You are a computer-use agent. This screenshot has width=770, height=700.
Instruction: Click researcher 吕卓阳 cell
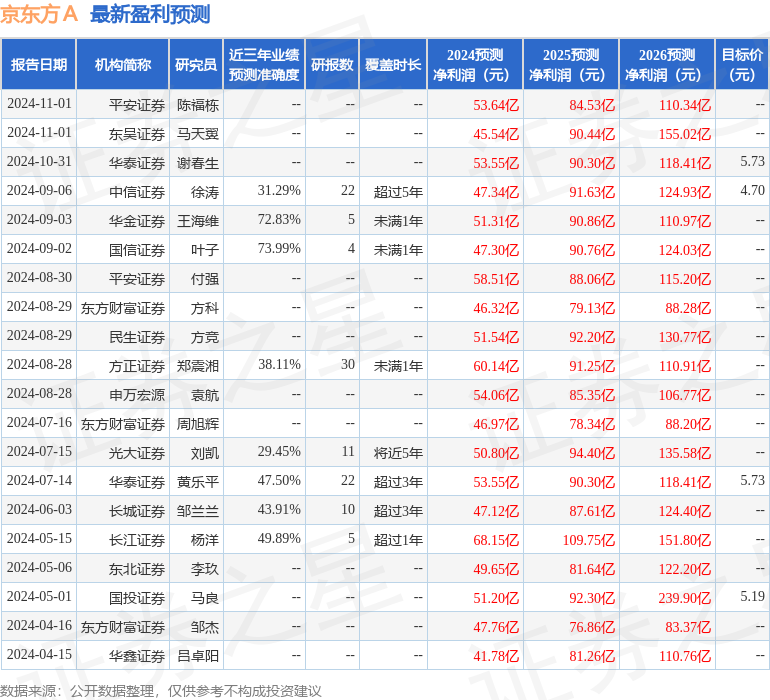point(197,656)
